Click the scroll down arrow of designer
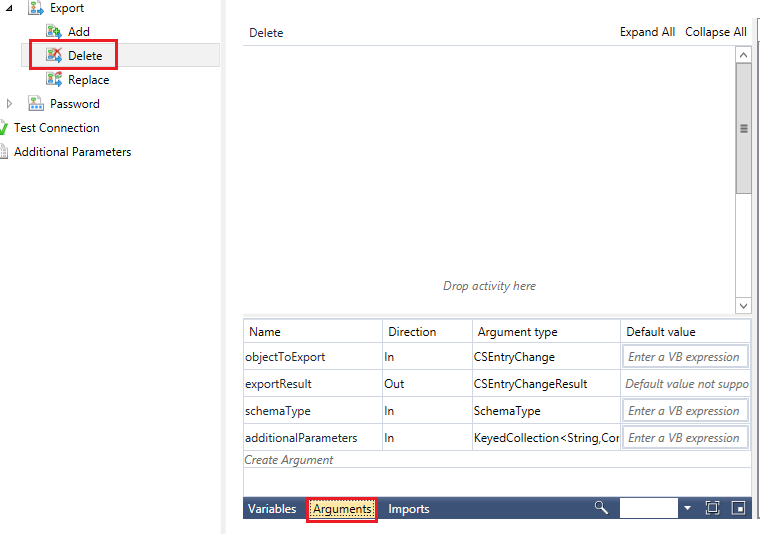This screenshot has width=760, height=534. tap(743, 306)
